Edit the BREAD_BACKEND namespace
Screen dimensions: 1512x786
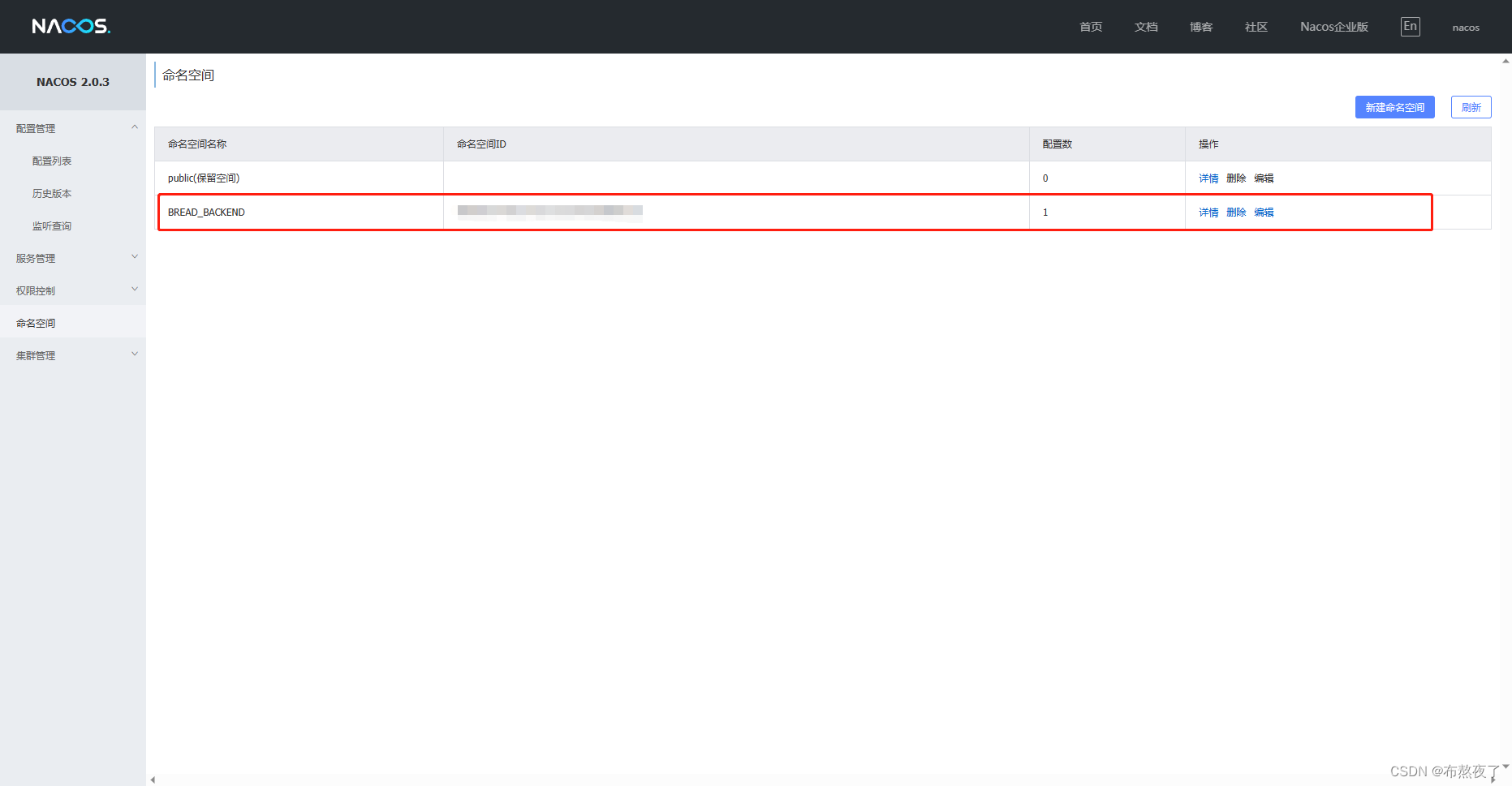click(1264, 213)
